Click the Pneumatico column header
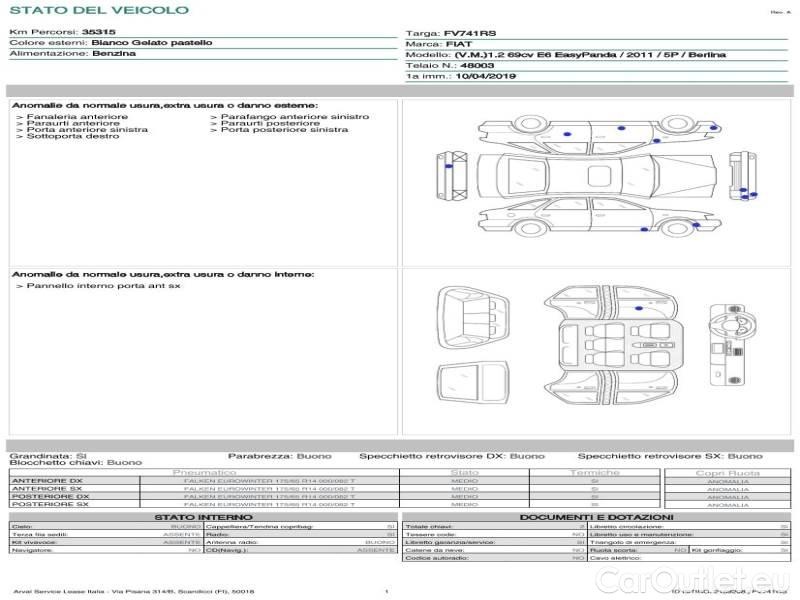This screenshot has width=800, height=600. click(x=204, y=472)
